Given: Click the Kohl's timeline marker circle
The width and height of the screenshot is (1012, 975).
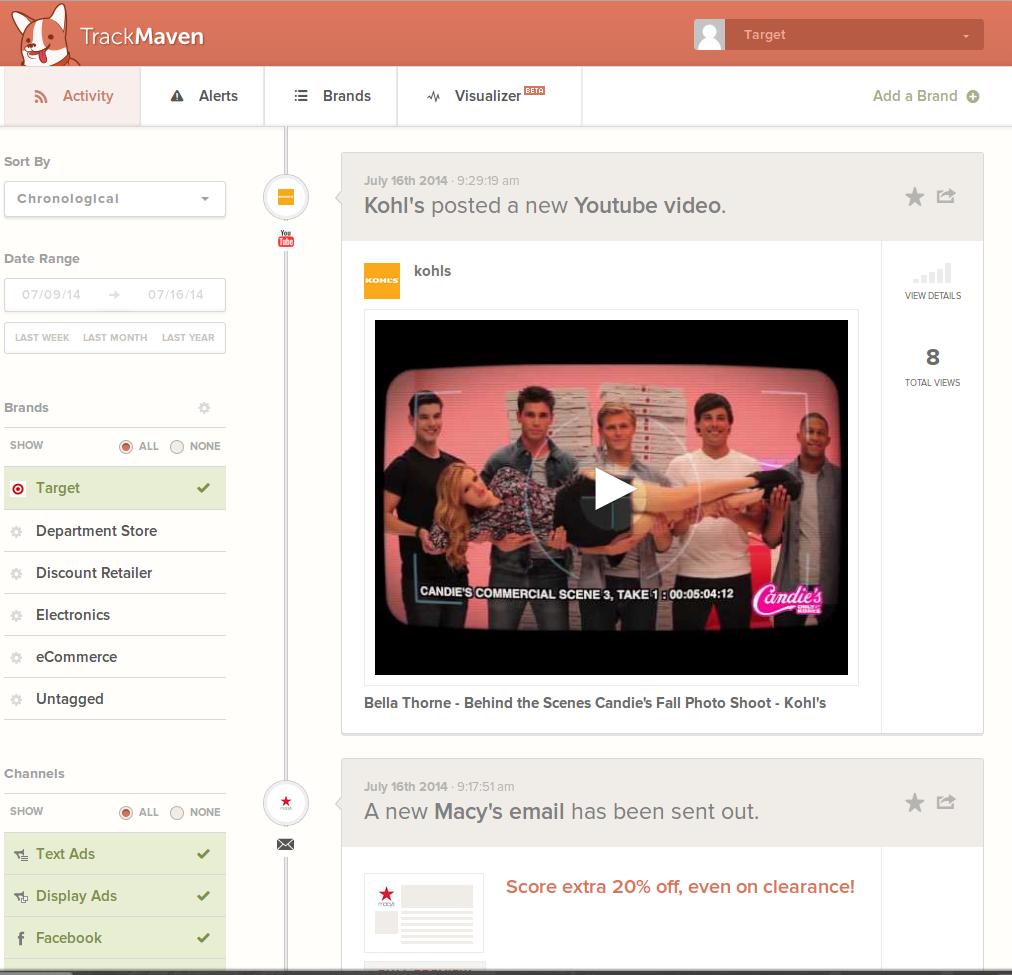Looking at the screenshot, I should click(x=286, y=197).
